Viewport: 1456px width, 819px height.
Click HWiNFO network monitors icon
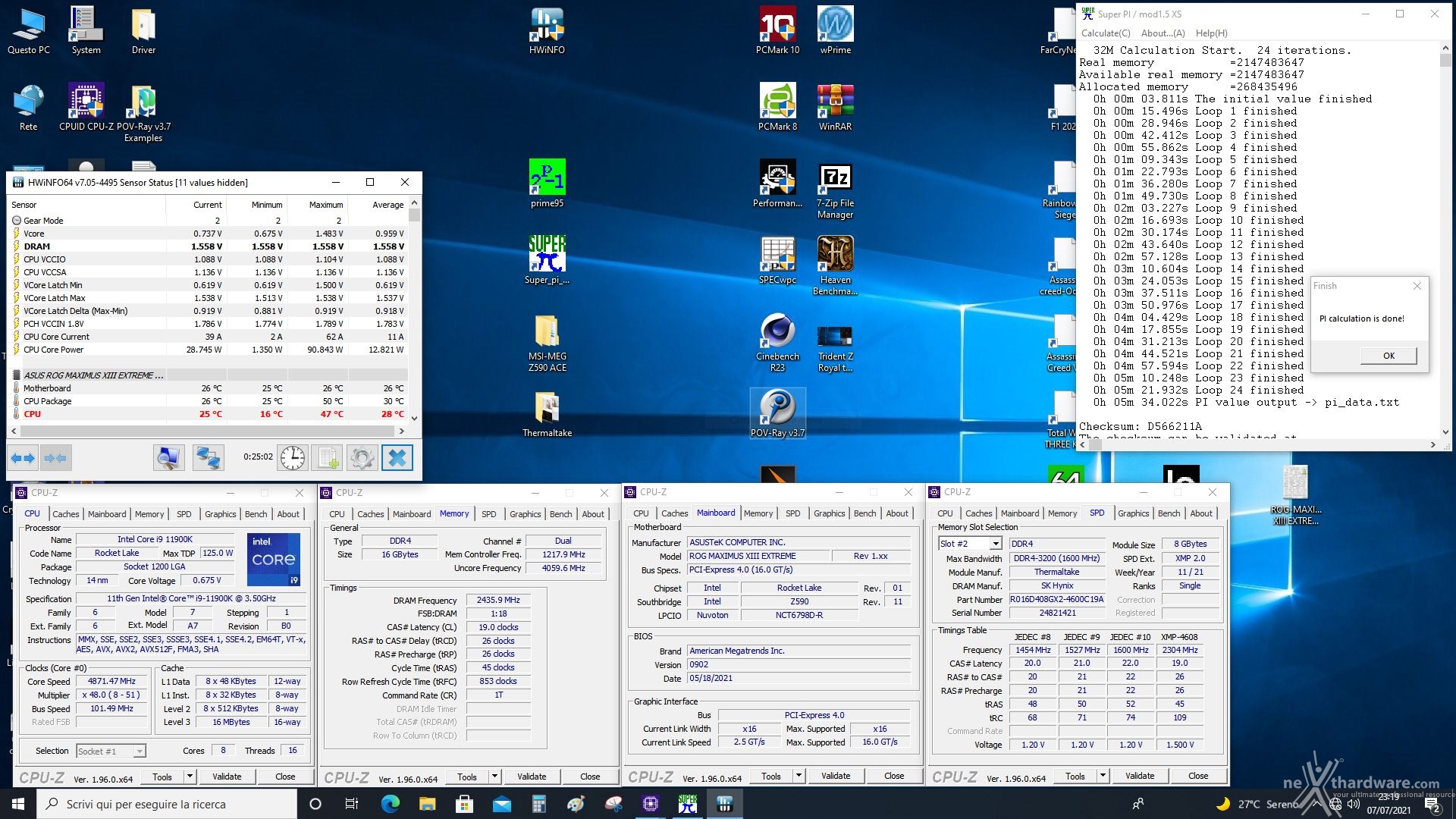(209, 458)
